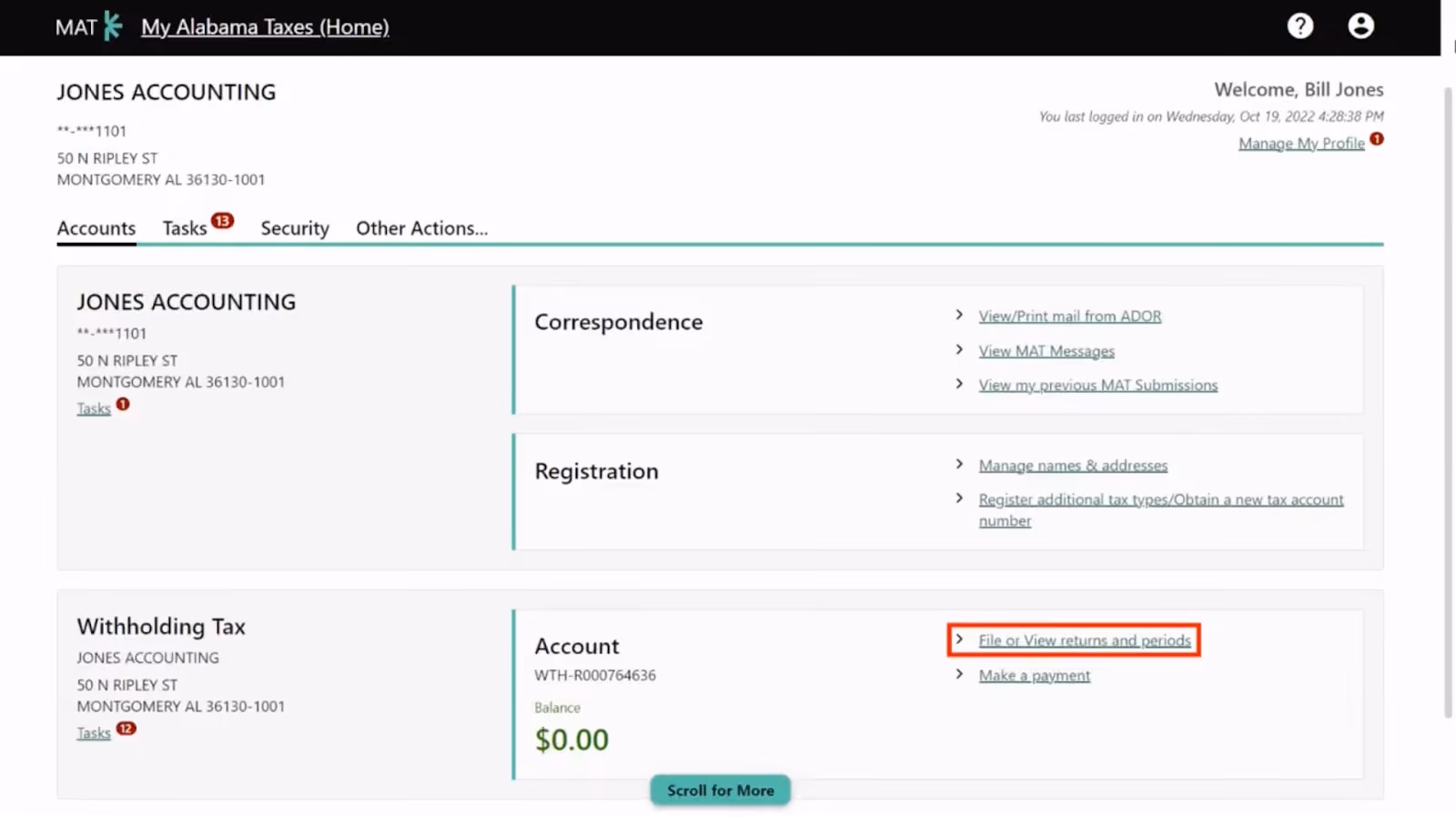Click chevron beside View my previous MAT Submissions

point(959,384)
